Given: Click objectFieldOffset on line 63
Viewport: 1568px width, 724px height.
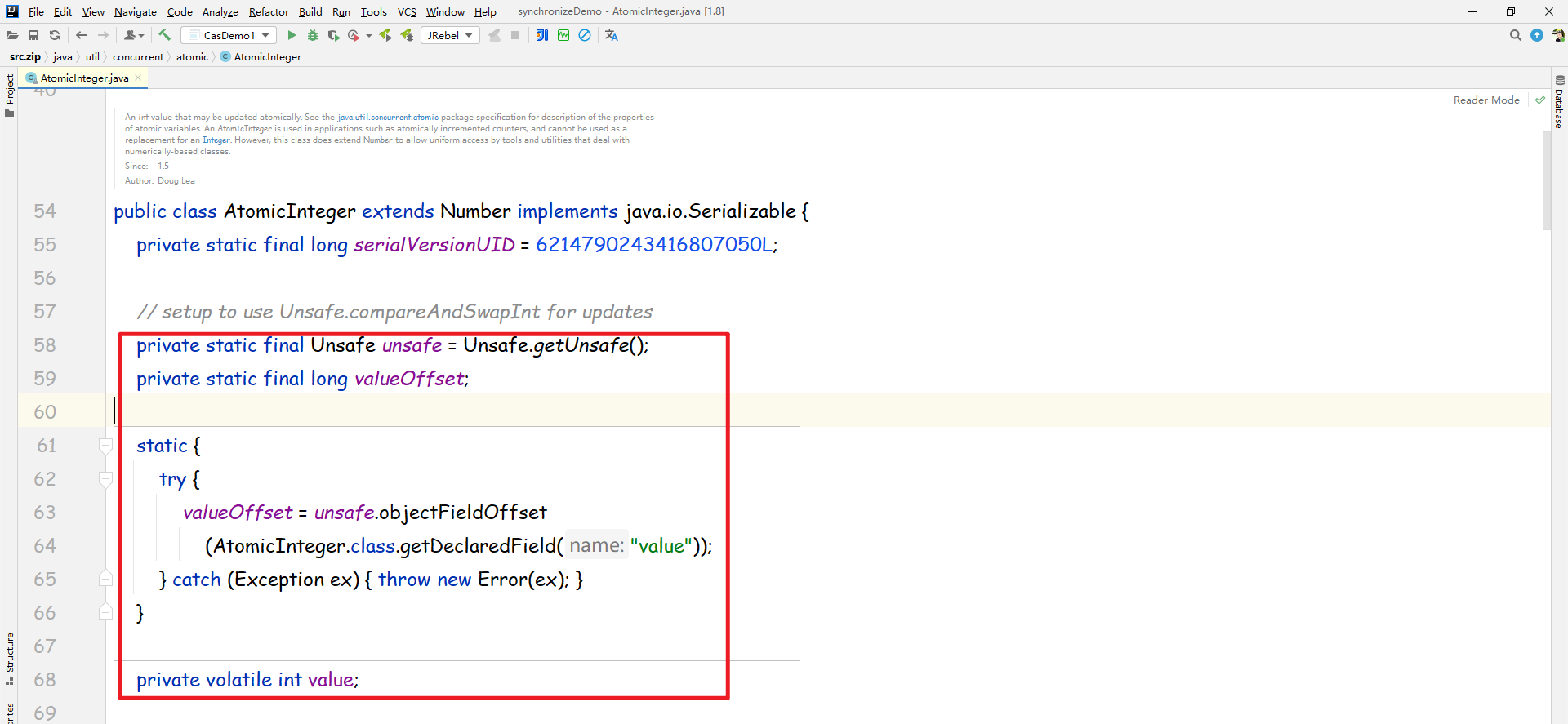Looking at the screenshot, I should [x=463, y=513].
